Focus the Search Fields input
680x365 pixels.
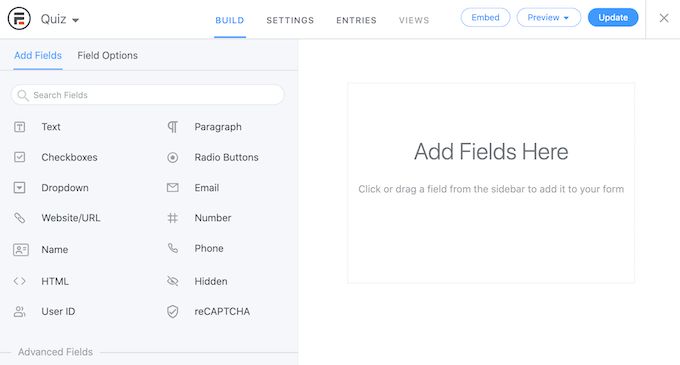click(x=147, y=95)
